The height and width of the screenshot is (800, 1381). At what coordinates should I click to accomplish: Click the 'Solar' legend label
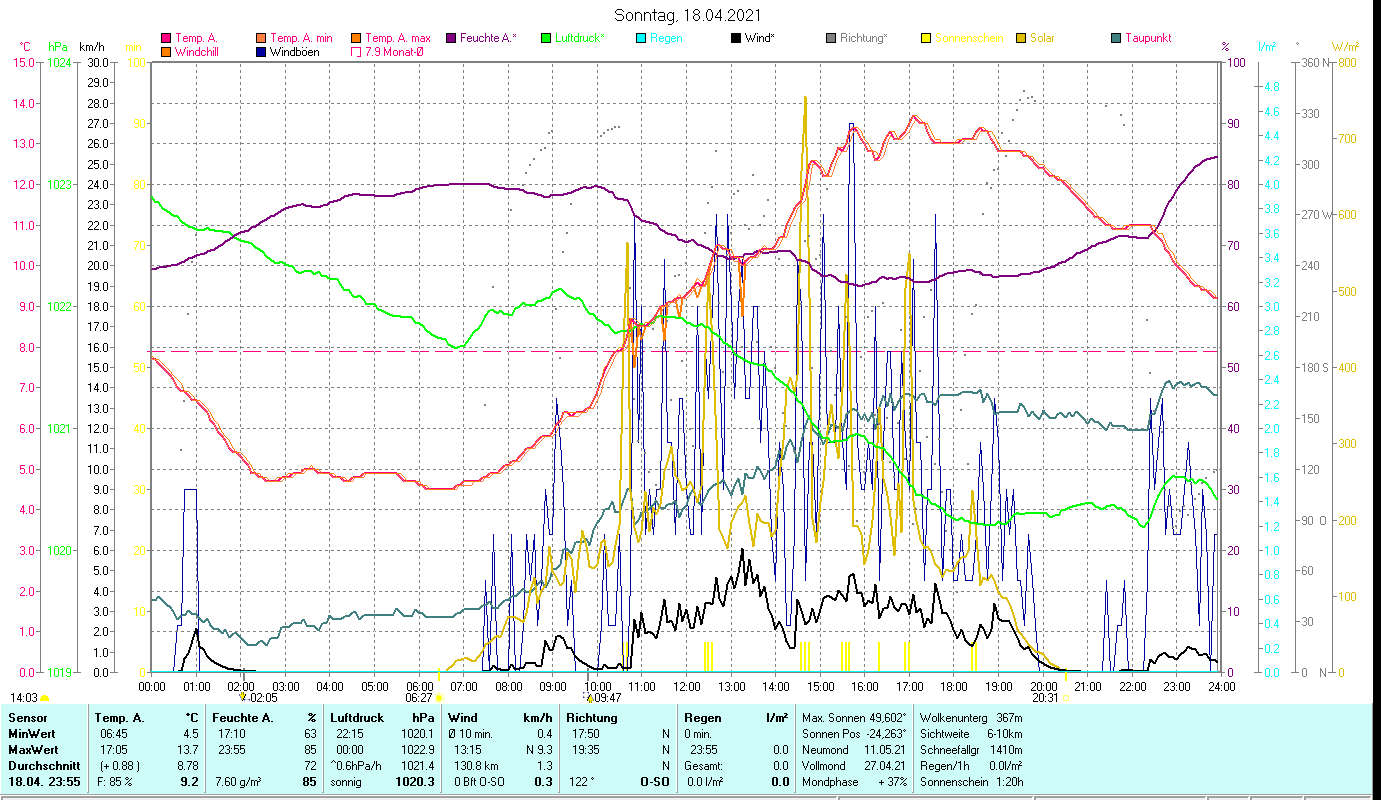click(x=1042, y=38)
